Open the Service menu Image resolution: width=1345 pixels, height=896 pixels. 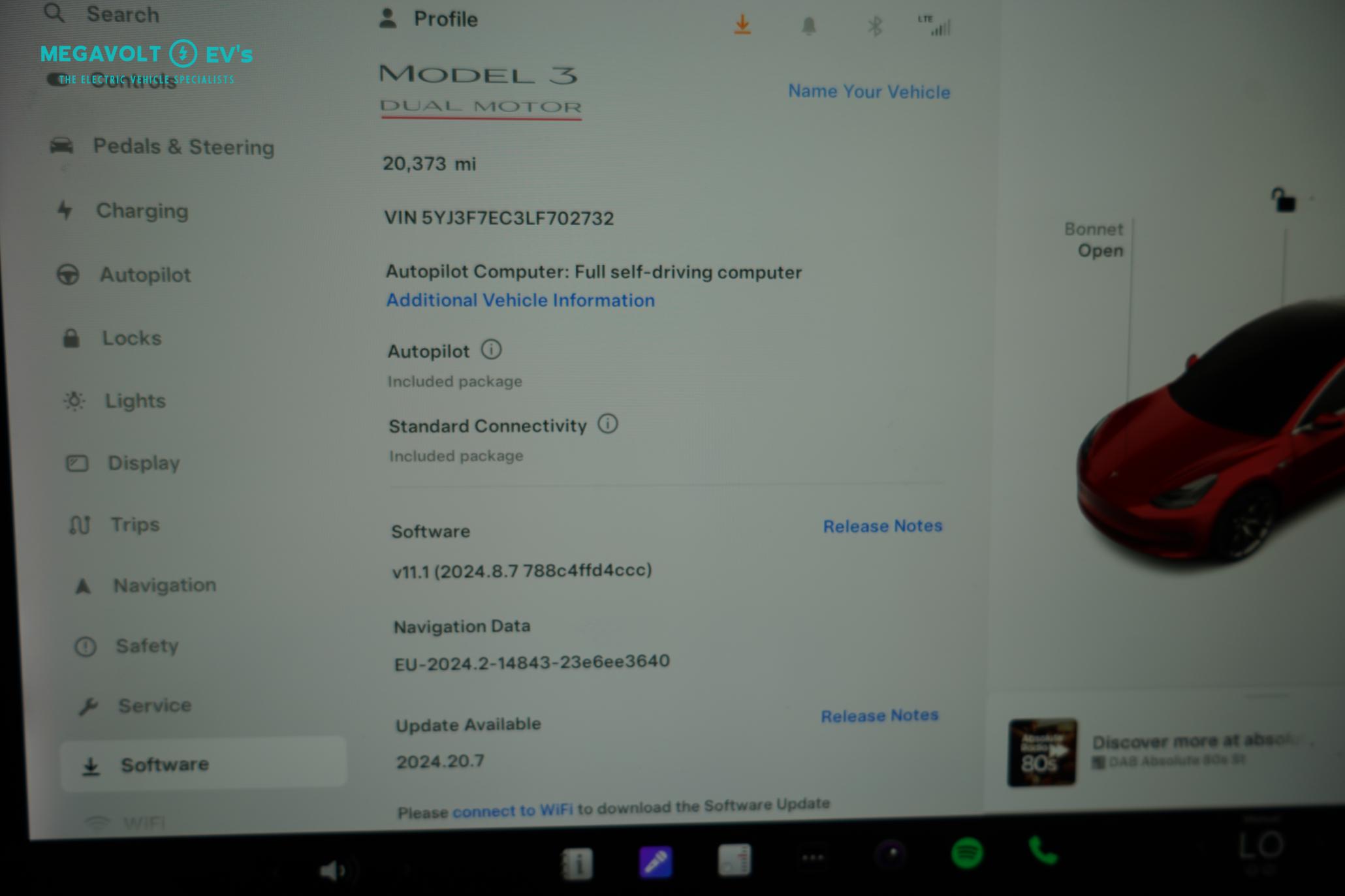tap(155, 705)
